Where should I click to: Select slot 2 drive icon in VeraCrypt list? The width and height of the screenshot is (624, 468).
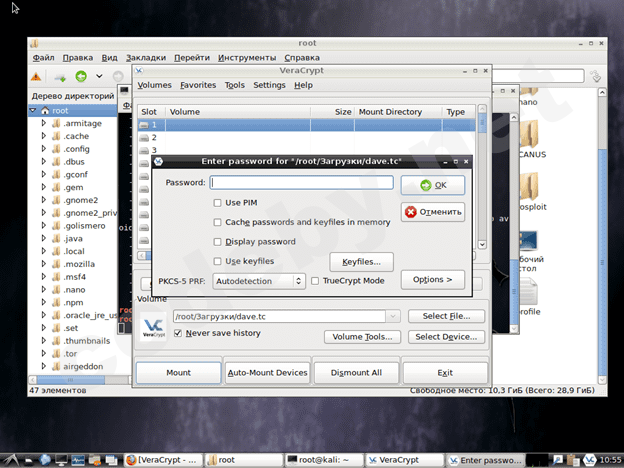coord(144,138)
